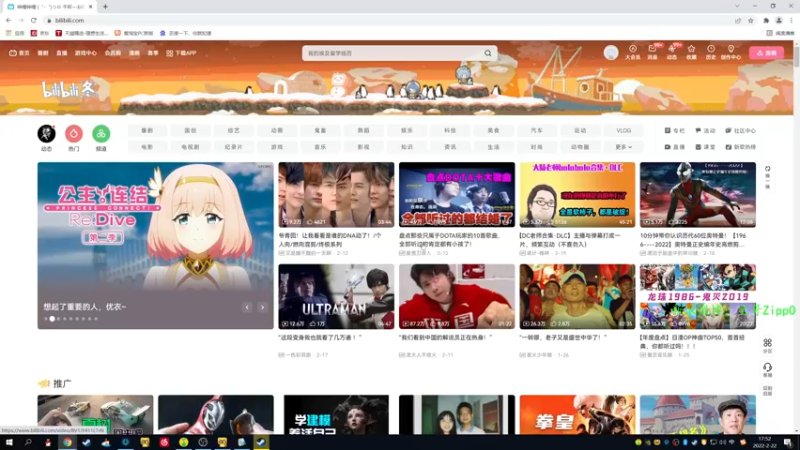
Task: Open 赛事 in the top navigation
Action: 153,53
